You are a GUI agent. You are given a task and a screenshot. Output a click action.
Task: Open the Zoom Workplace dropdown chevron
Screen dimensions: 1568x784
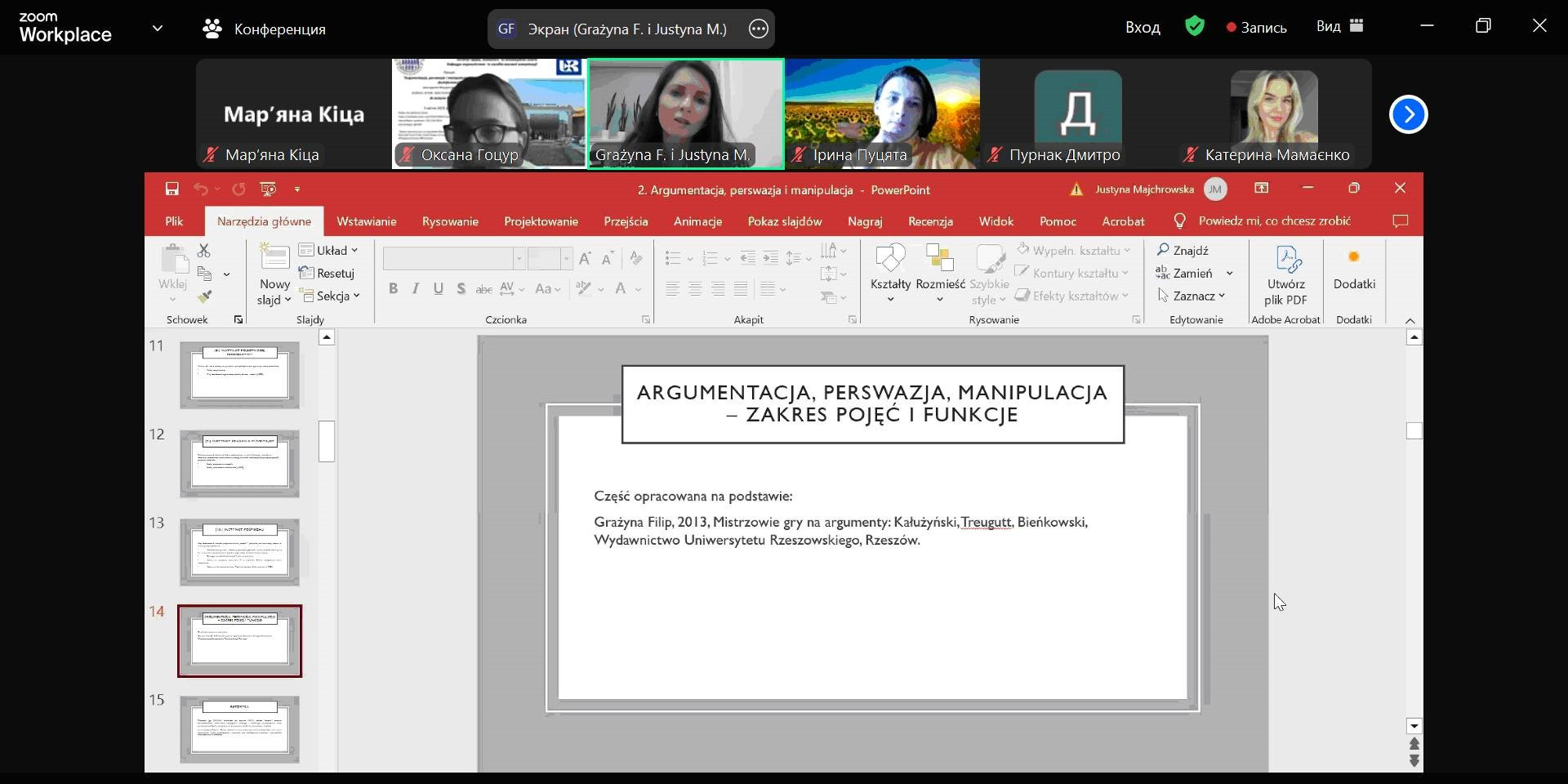point(158,29)
